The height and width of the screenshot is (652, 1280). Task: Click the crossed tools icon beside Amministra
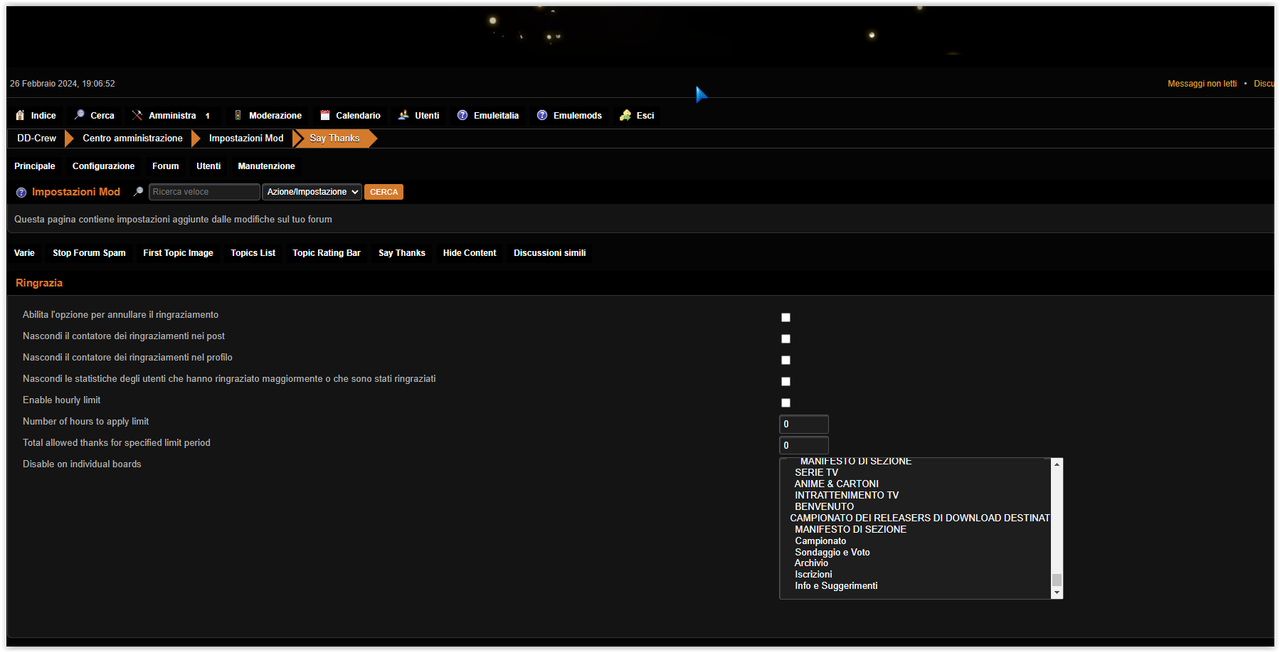coord(137,115)
